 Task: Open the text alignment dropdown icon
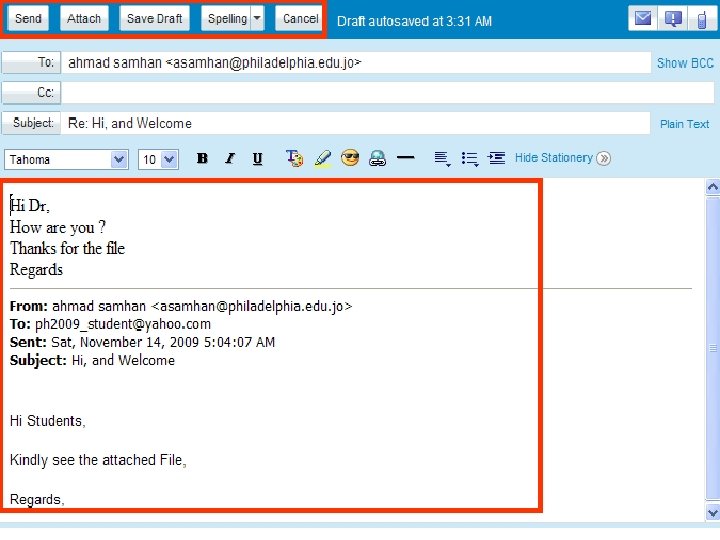tap(442, 159)
